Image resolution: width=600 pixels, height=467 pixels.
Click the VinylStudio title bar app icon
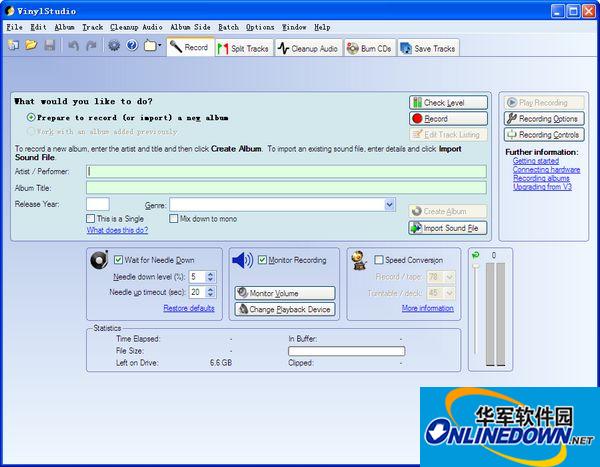click(10, 11)
